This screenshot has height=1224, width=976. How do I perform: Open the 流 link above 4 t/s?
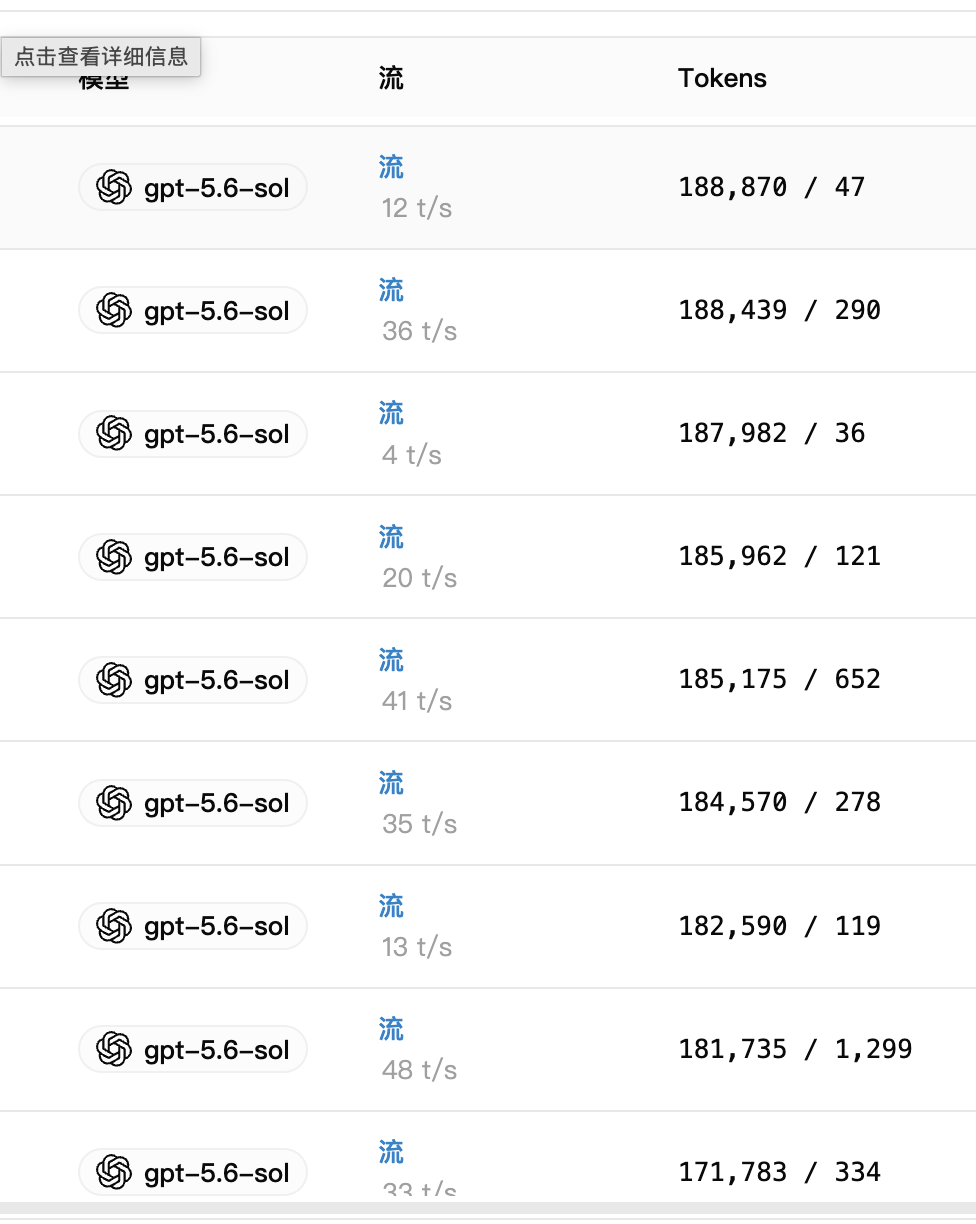pyautogui.click(x=391, y=413)
